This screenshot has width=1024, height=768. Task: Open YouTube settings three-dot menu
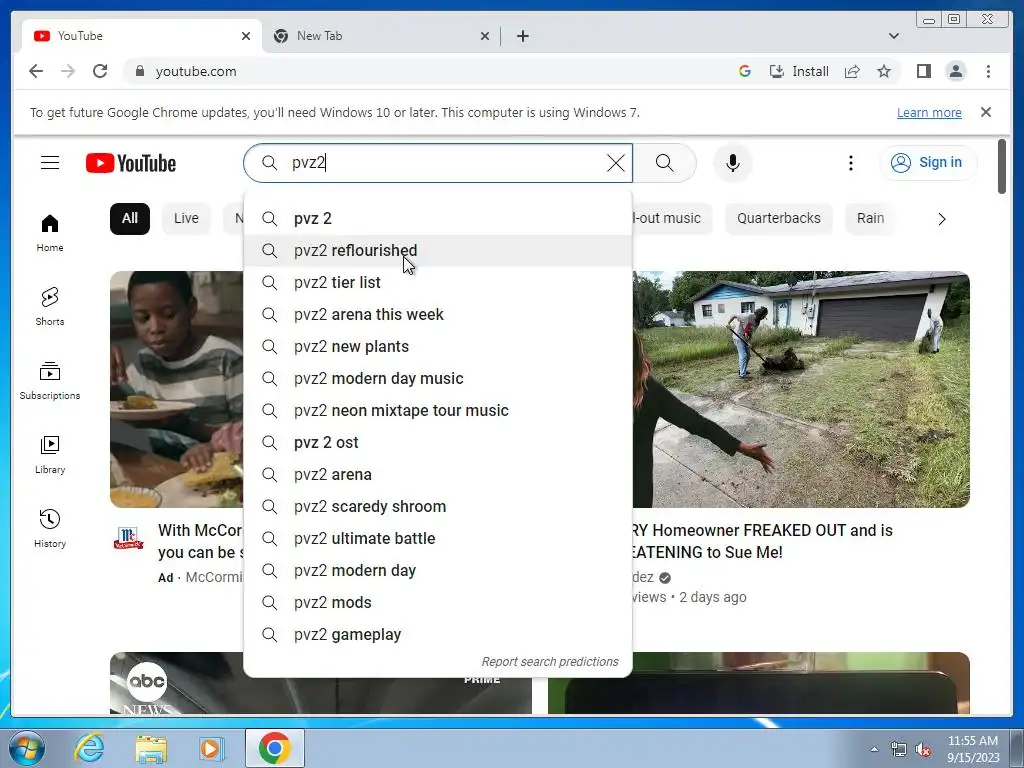pyautogui.click(x=850, y=163)
